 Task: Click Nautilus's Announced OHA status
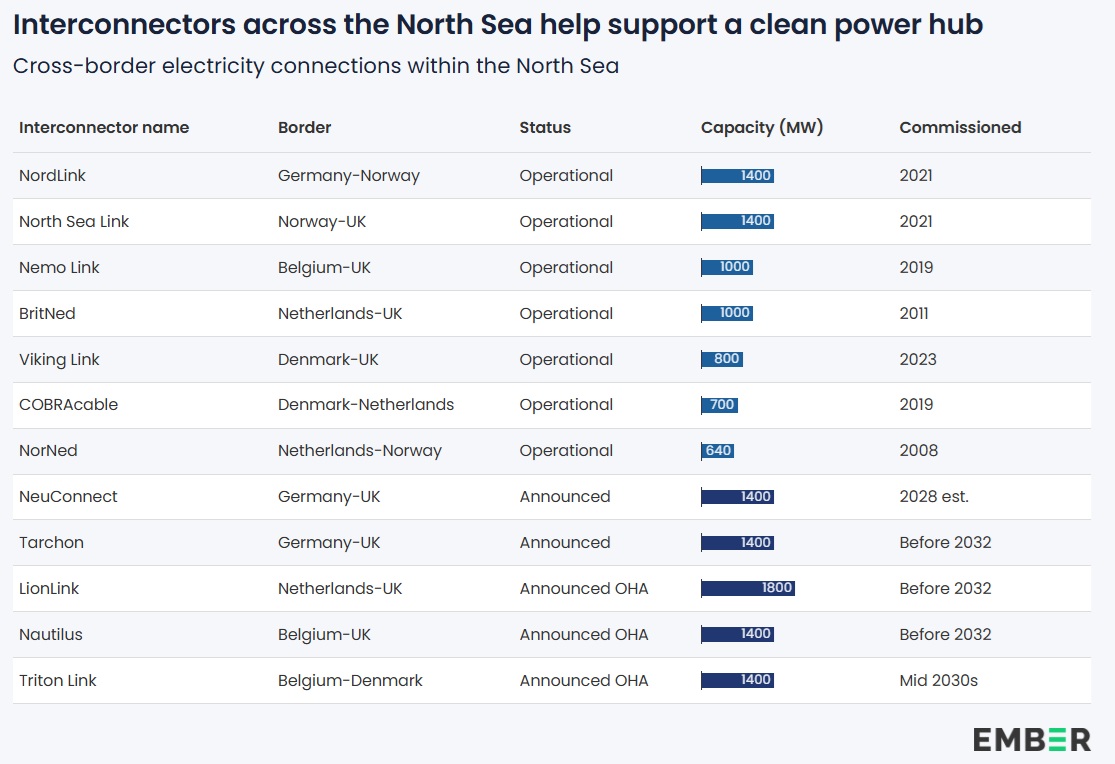point(584,635)
